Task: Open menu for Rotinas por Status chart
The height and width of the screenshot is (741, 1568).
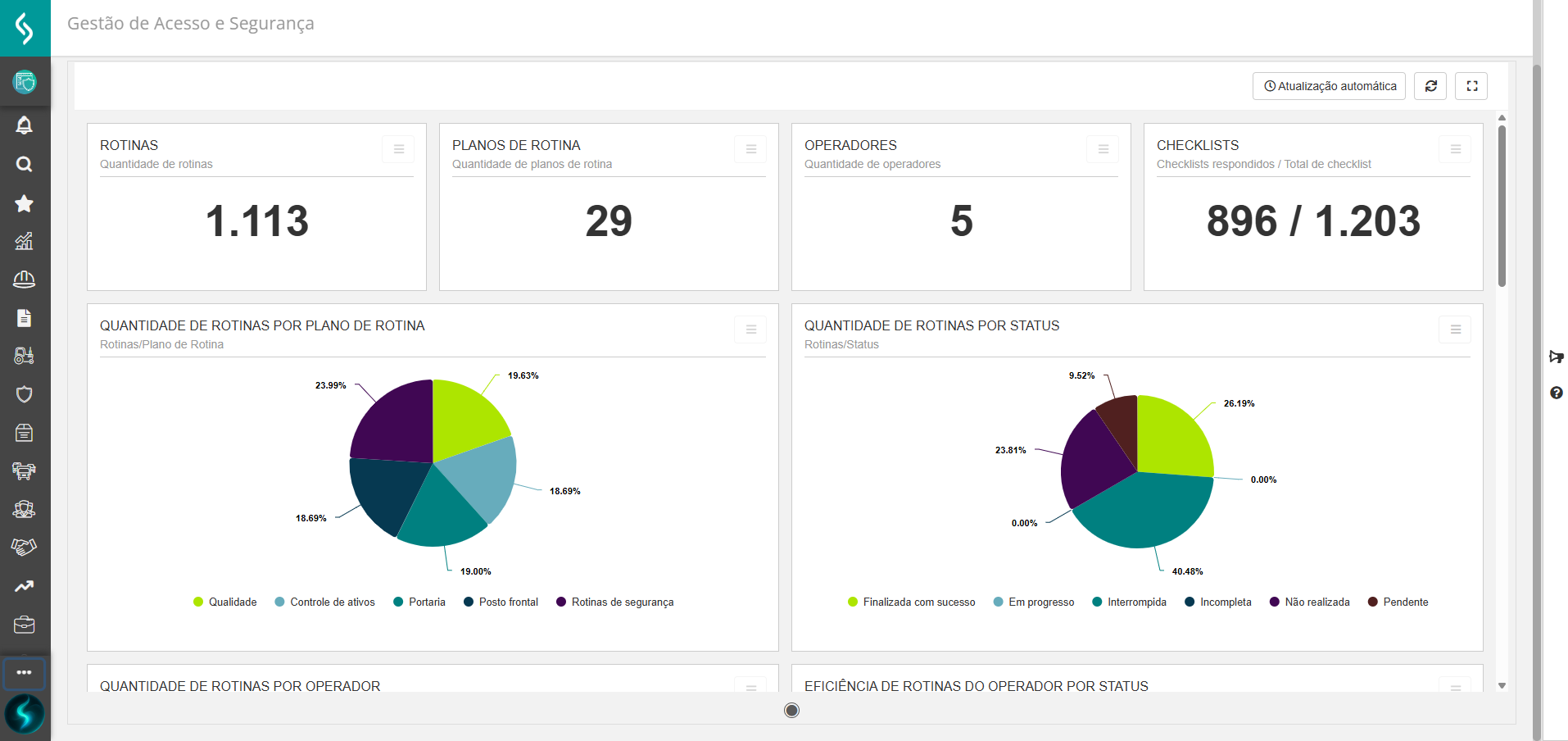Action: point(1455,330)
